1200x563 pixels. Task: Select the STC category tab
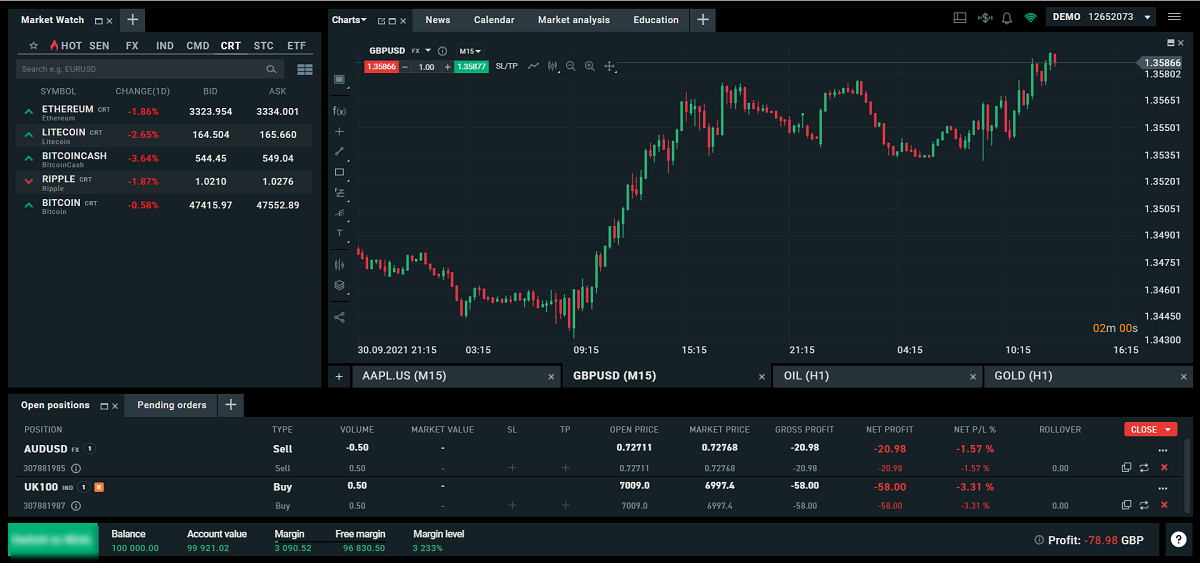(264, 46)
